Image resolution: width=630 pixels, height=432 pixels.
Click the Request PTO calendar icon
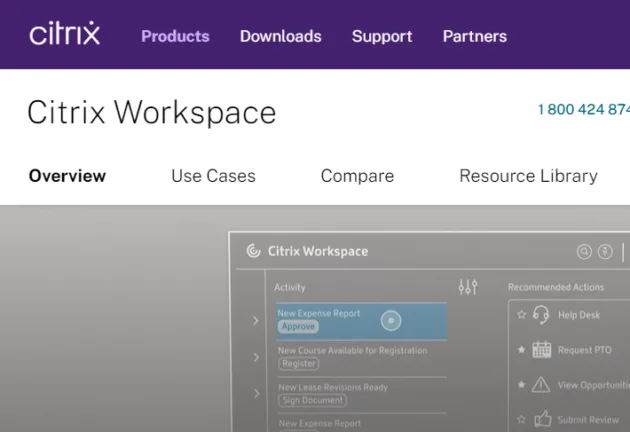click(x=542, y=350)
